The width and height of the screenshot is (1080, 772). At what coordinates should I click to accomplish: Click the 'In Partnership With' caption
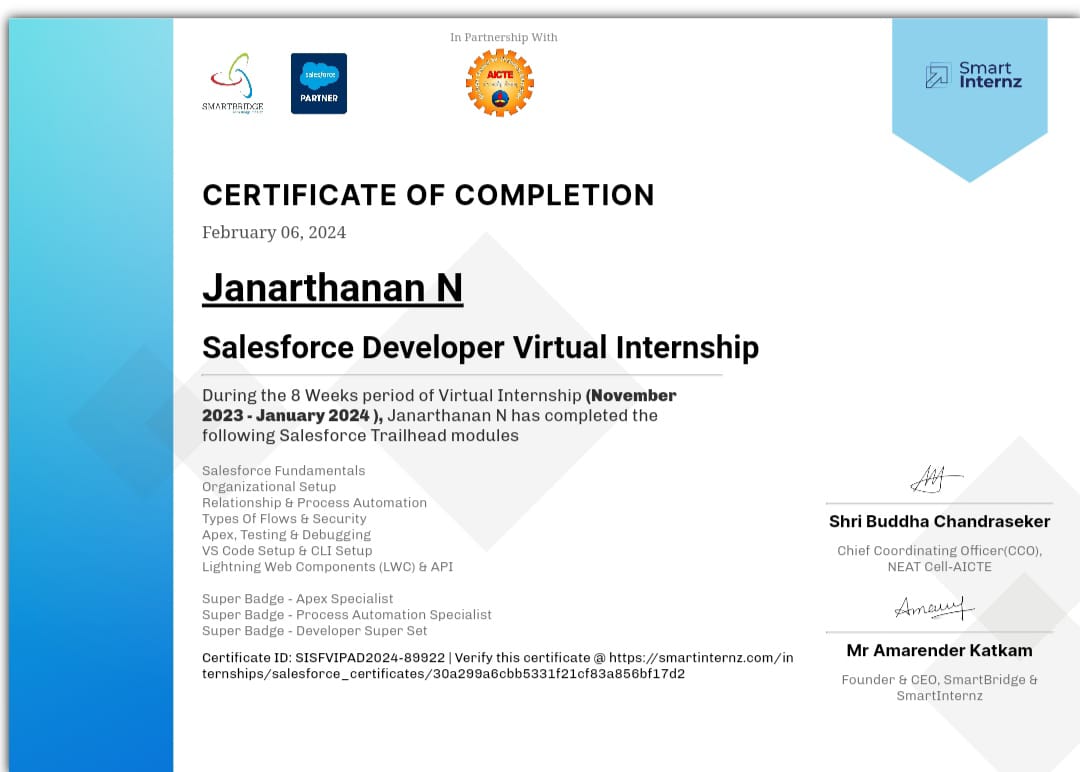coord(503,37)
